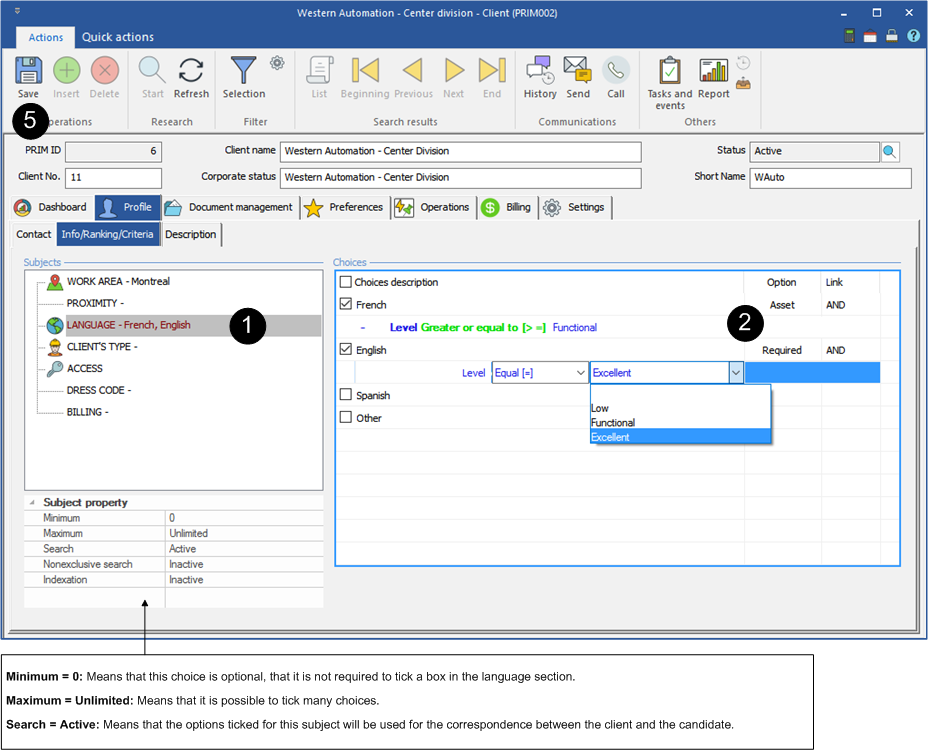Open the Profile tab
This screenshot has width=928, height=750.
pos(127,207)
